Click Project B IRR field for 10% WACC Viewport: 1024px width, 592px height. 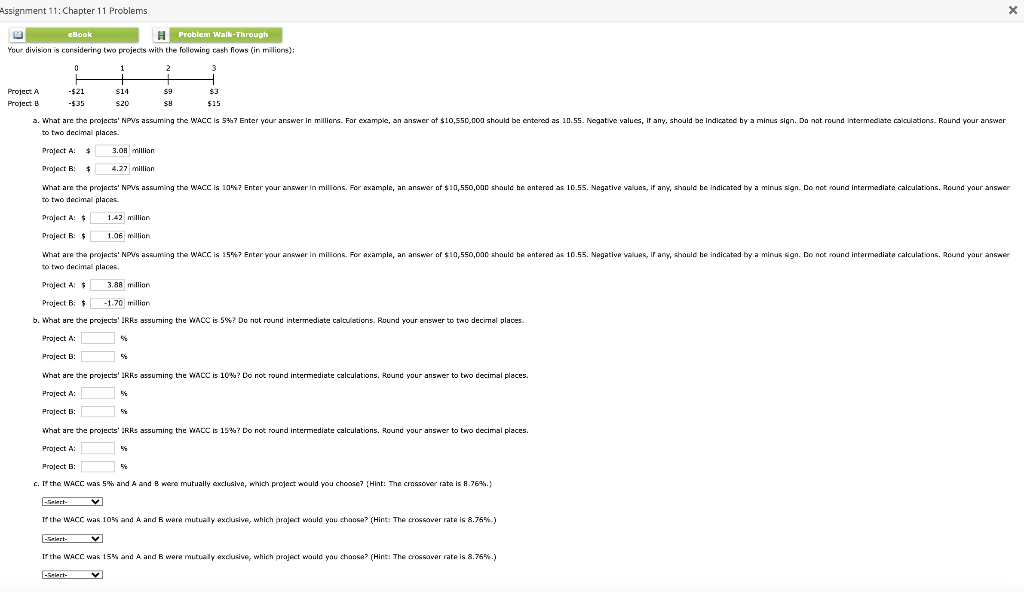98,412
